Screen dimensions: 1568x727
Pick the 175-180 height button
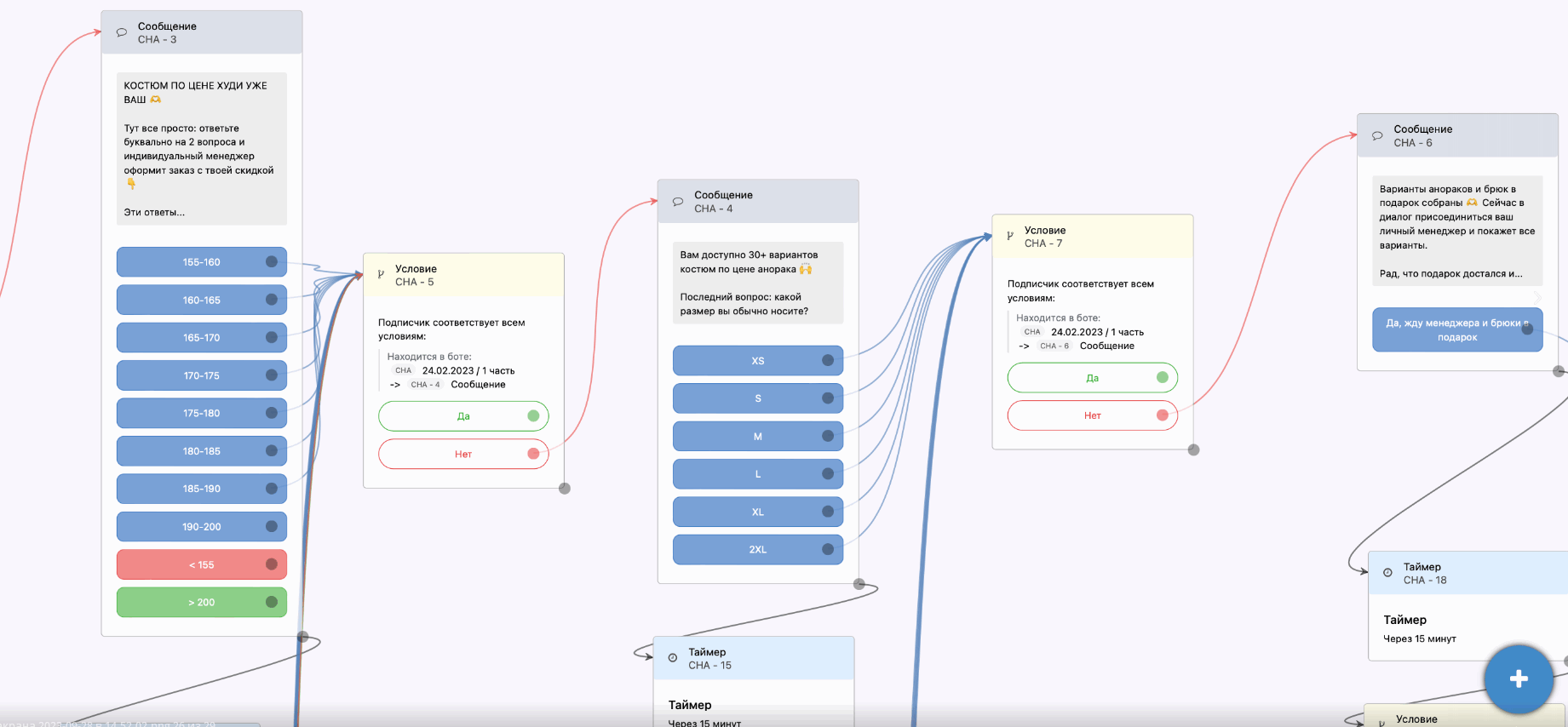pos(202,413)
